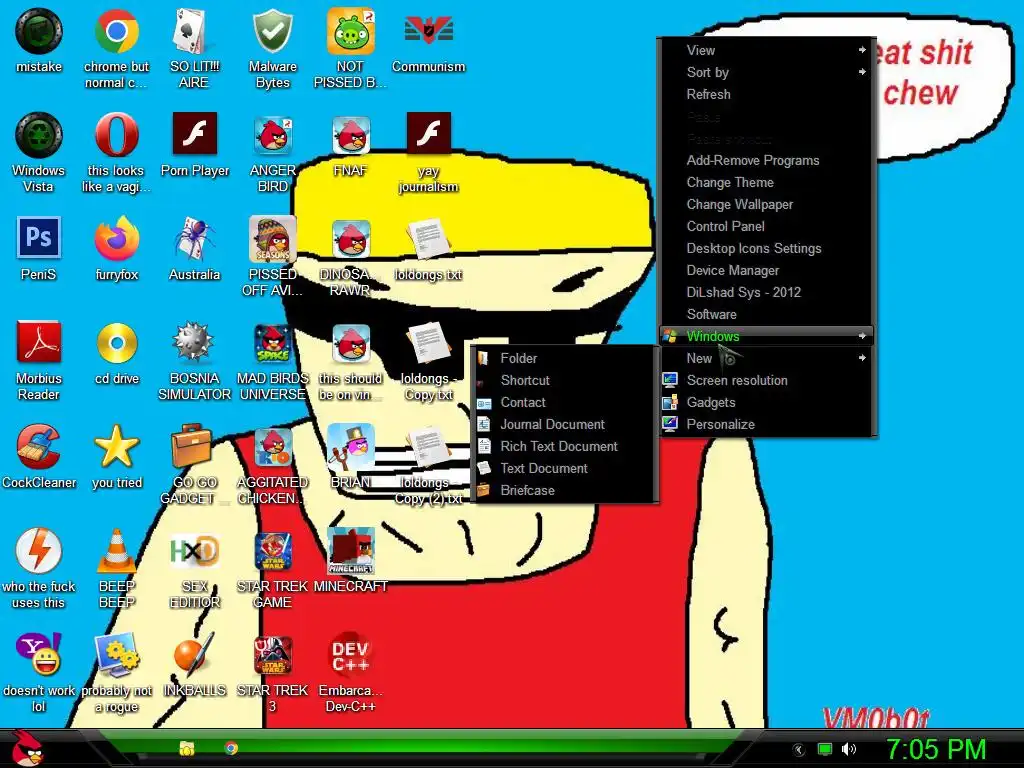1024x768 pixels.
Task: Select Change Wallpaper menu entry
Action: (x=767, y=204)
